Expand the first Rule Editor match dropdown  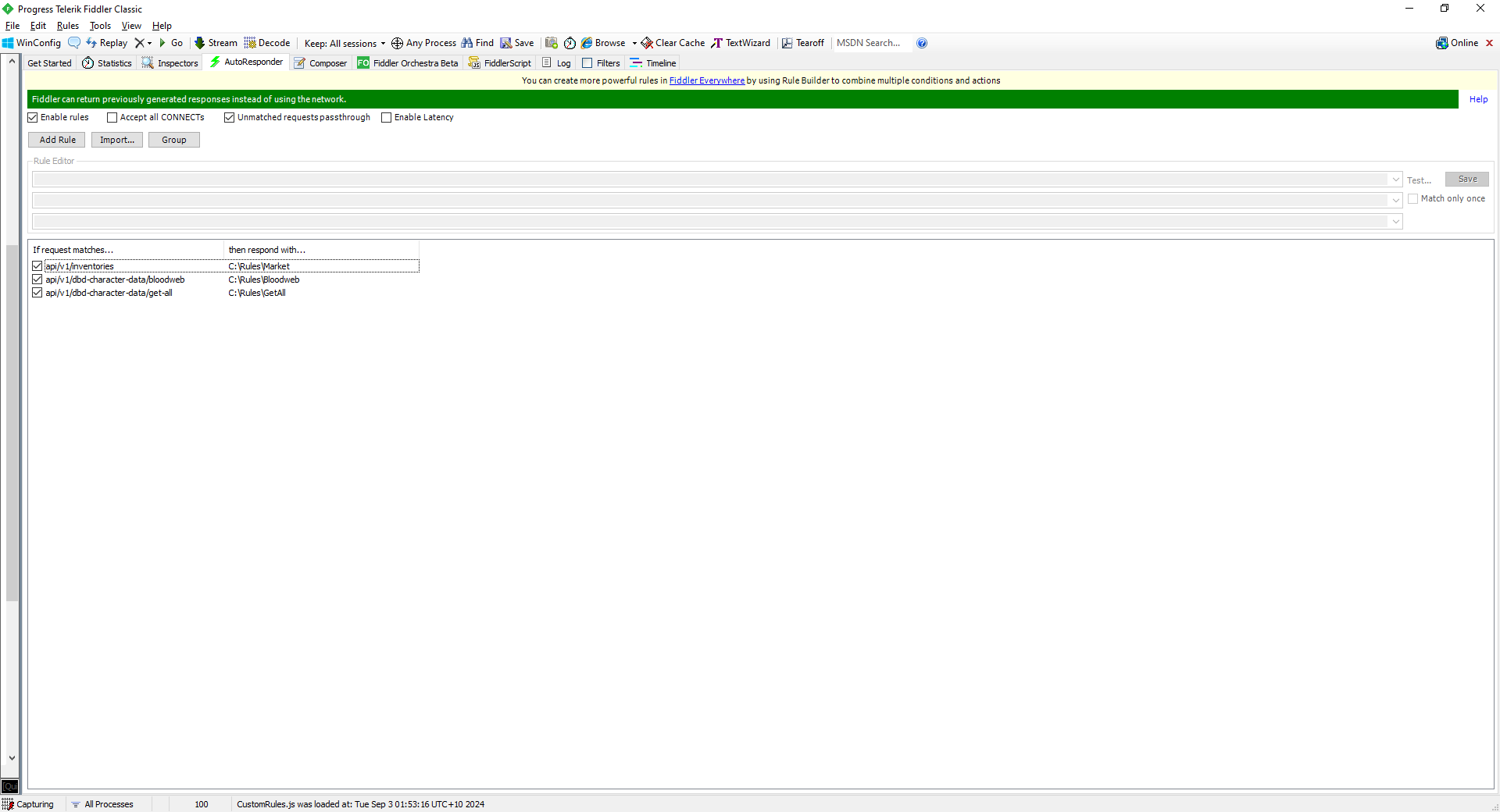tap(1396, 180)
